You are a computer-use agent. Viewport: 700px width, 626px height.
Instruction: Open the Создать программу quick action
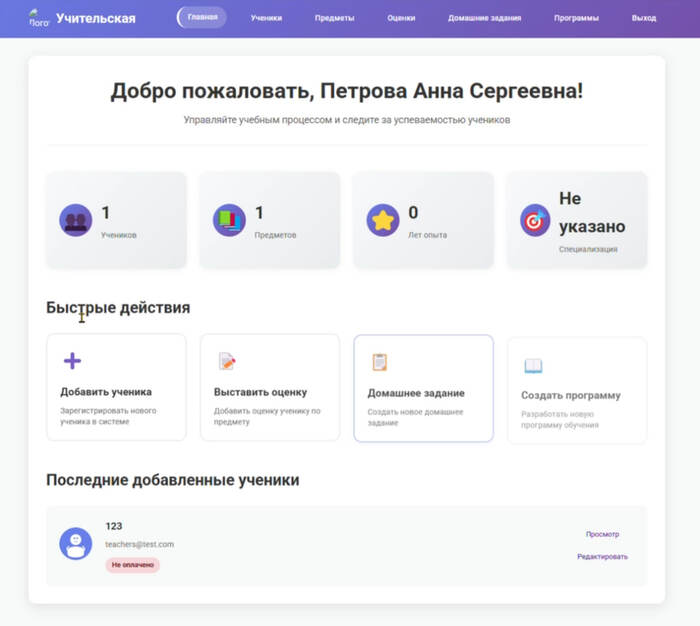pyautogui.click(x=577, y=390)
